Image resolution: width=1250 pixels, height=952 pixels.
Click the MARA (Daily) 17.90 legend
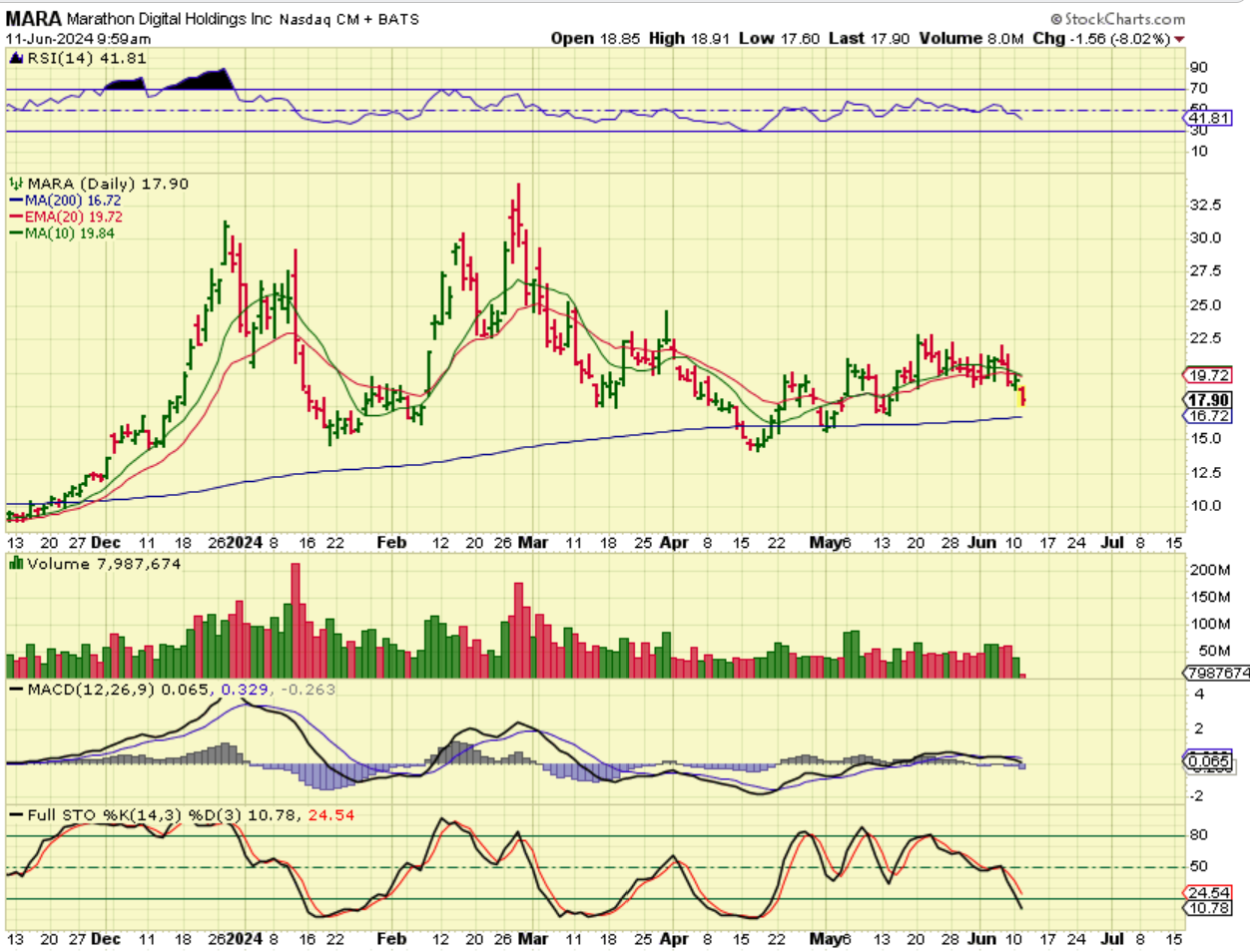click(x=108, y=184)
